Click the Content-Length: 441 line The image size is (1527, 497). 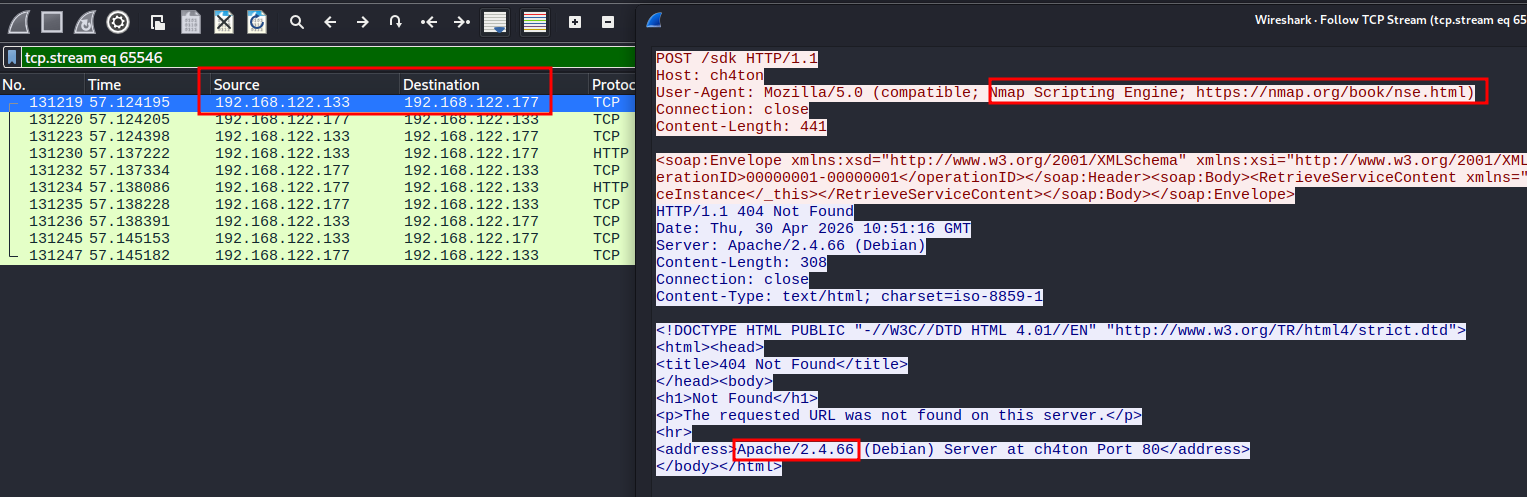coord(741,126)
